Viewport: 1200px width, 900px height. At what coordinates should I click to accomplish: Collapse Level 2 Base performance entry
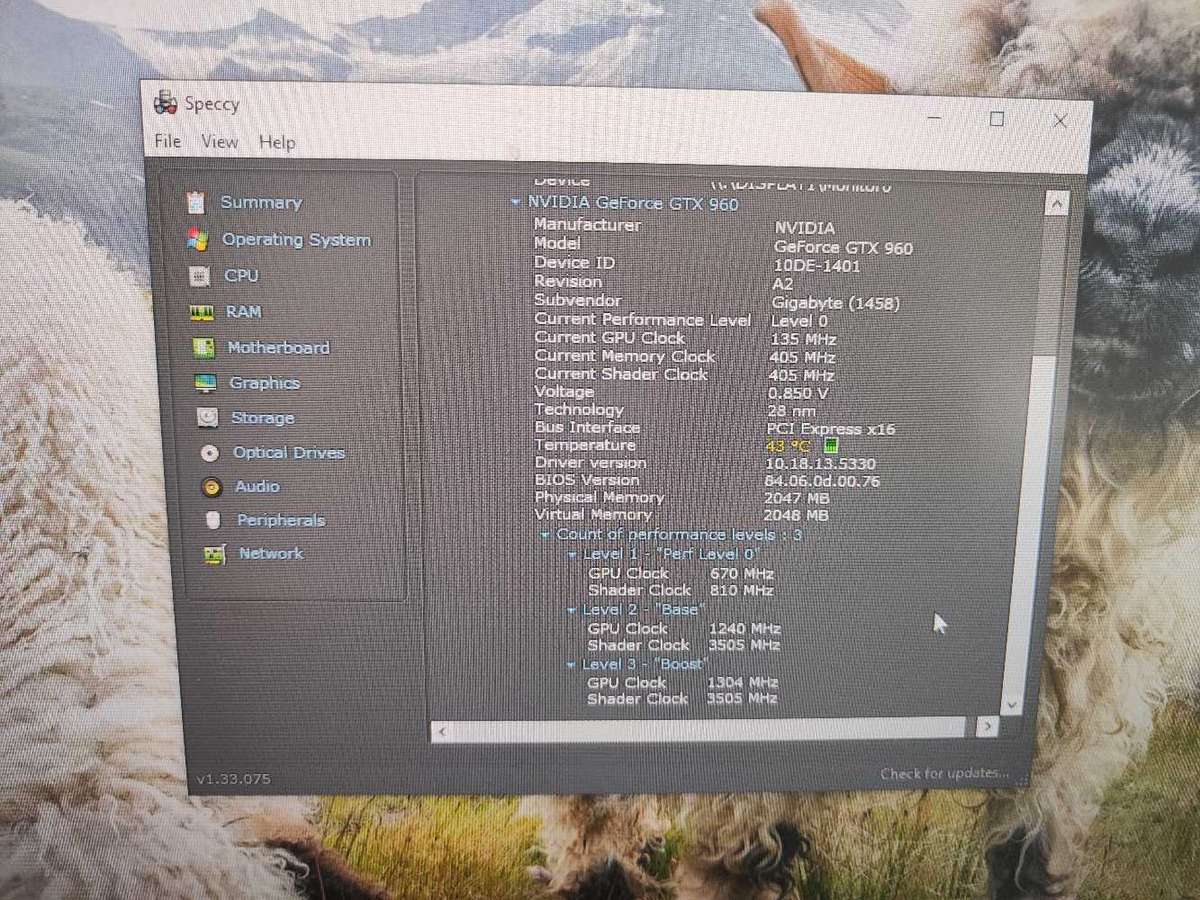tap(572, 610)
